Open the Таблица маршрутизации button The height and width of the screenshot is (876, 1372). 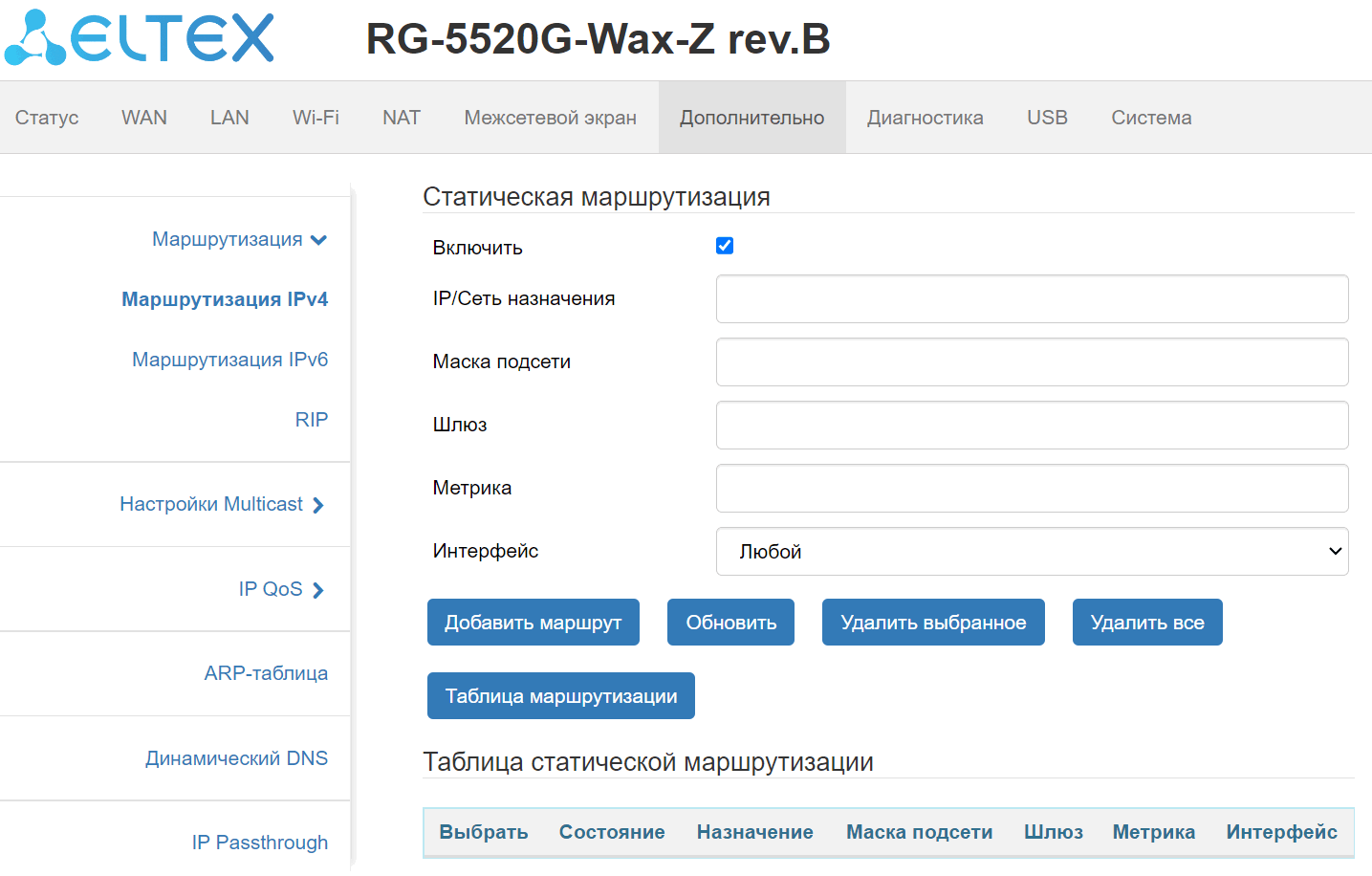pyautogui.click(x=561, y=696)
